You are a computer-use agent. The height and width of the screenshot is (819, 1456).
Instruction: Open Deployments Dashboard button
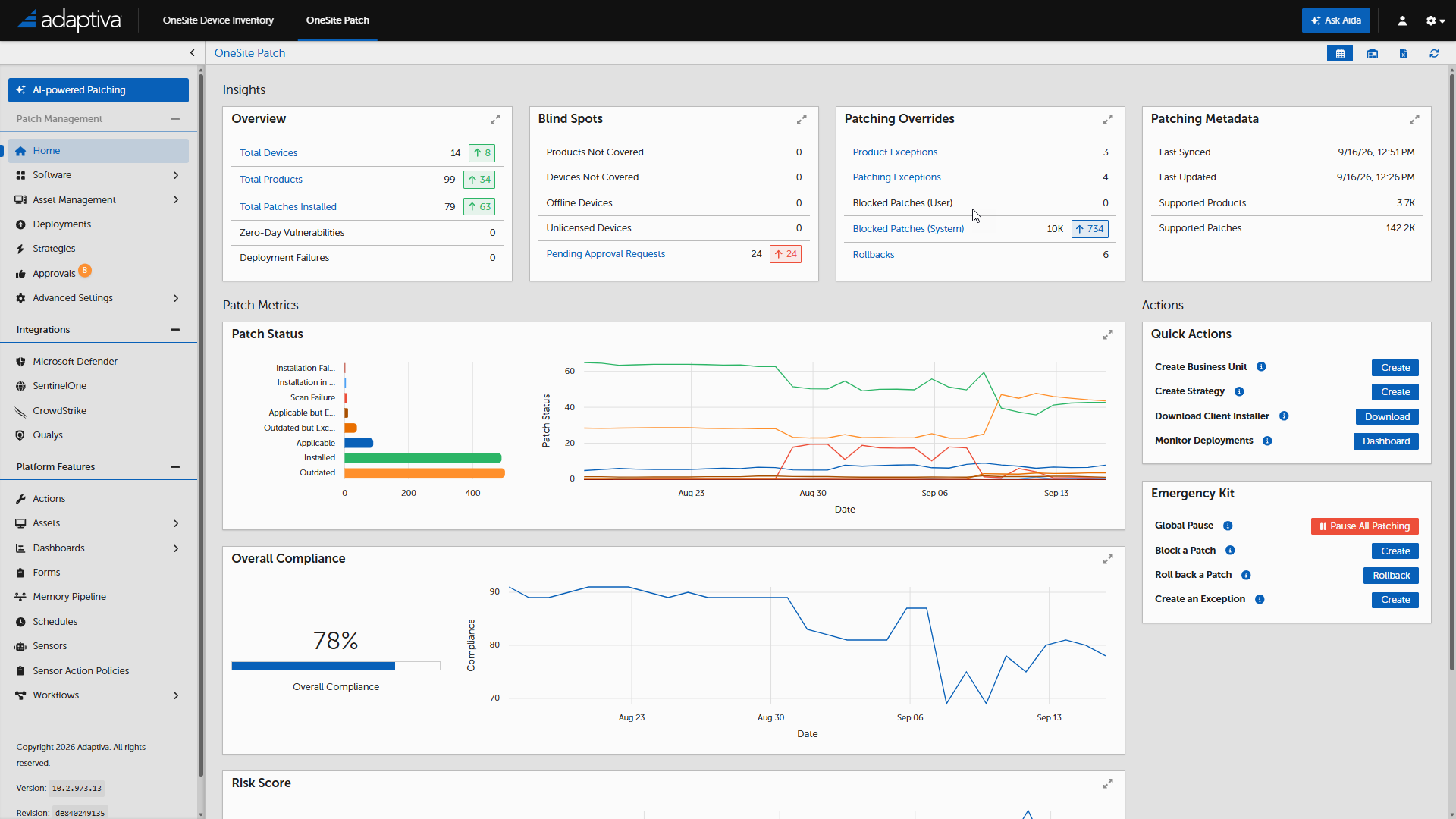1386,441
